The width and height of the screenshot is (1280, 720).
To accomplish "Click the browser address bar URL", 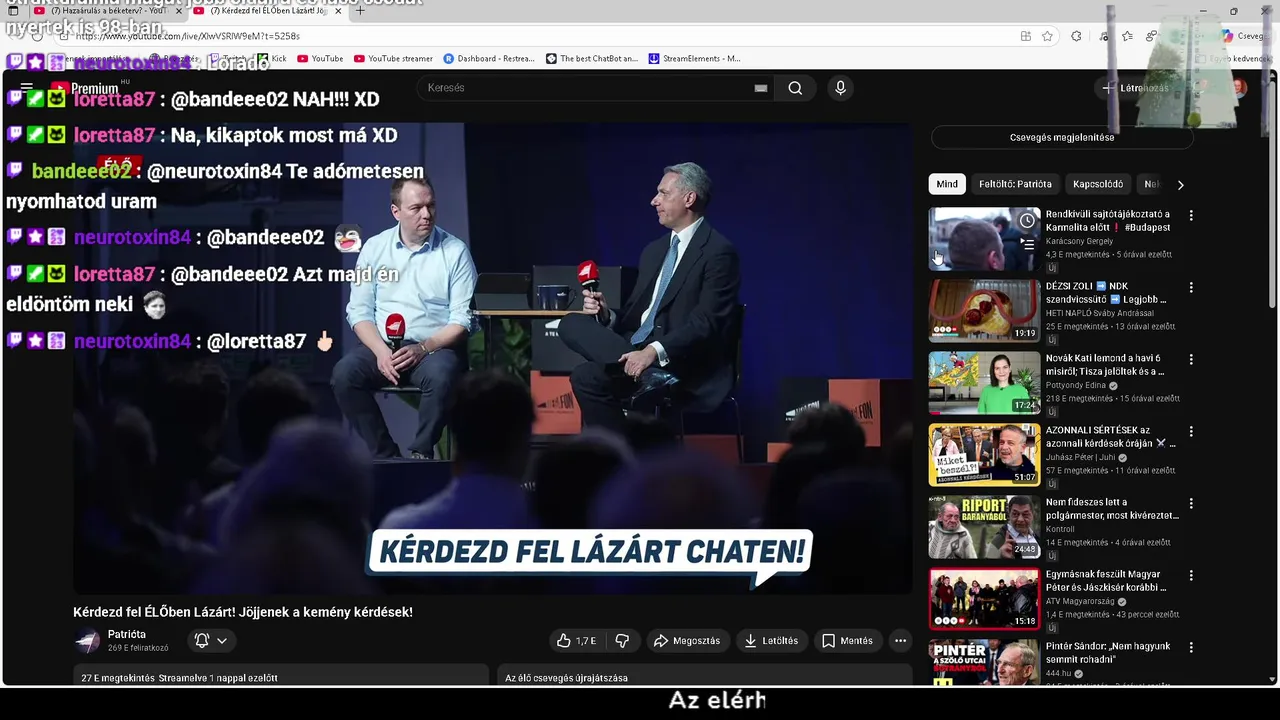I will (x=187, y=36).
